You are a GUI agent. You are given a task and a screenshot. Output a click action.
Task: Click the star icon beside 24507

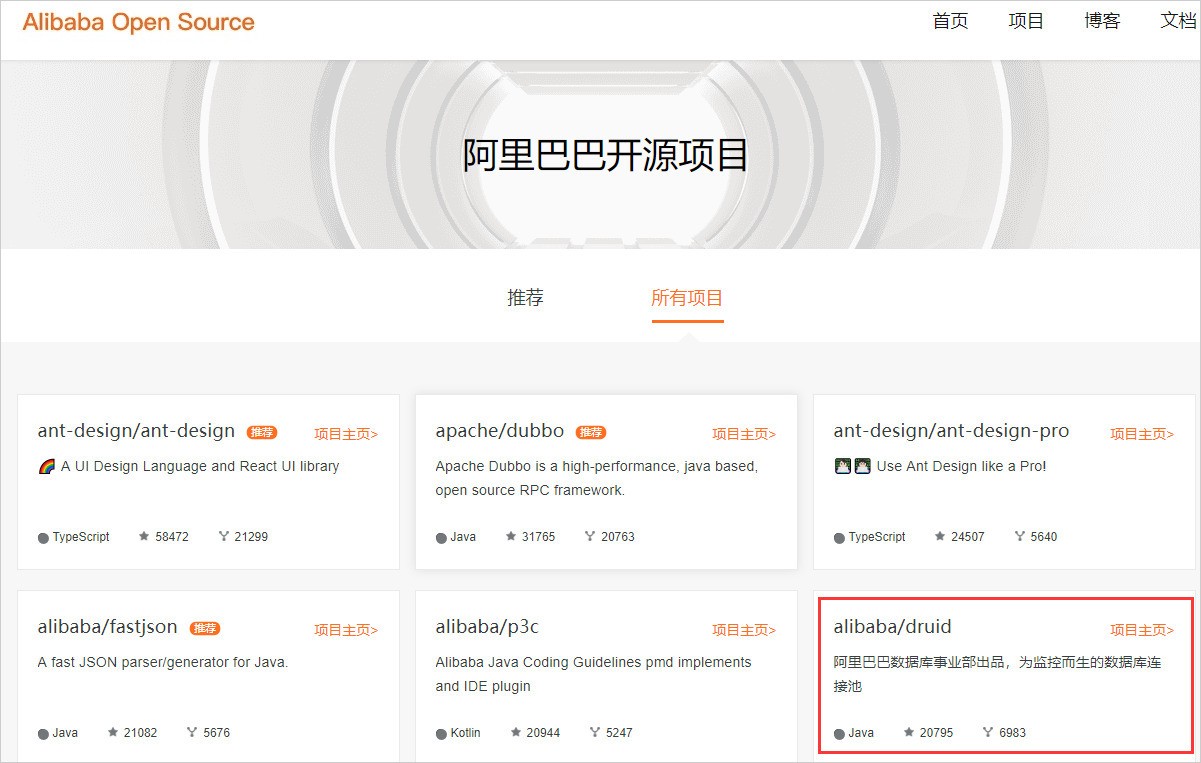[940, 536]
